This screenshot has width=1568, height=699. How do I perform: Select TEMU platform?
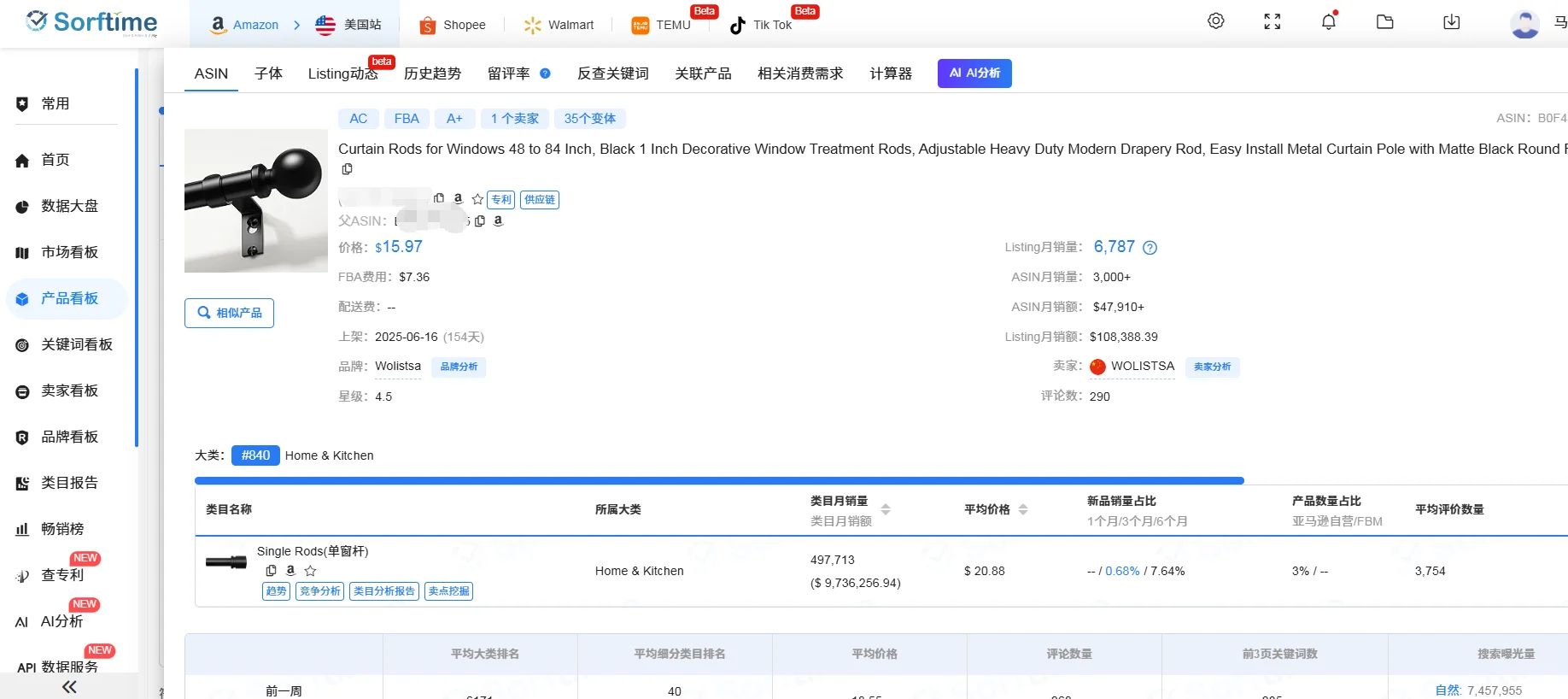pos(661,25)
